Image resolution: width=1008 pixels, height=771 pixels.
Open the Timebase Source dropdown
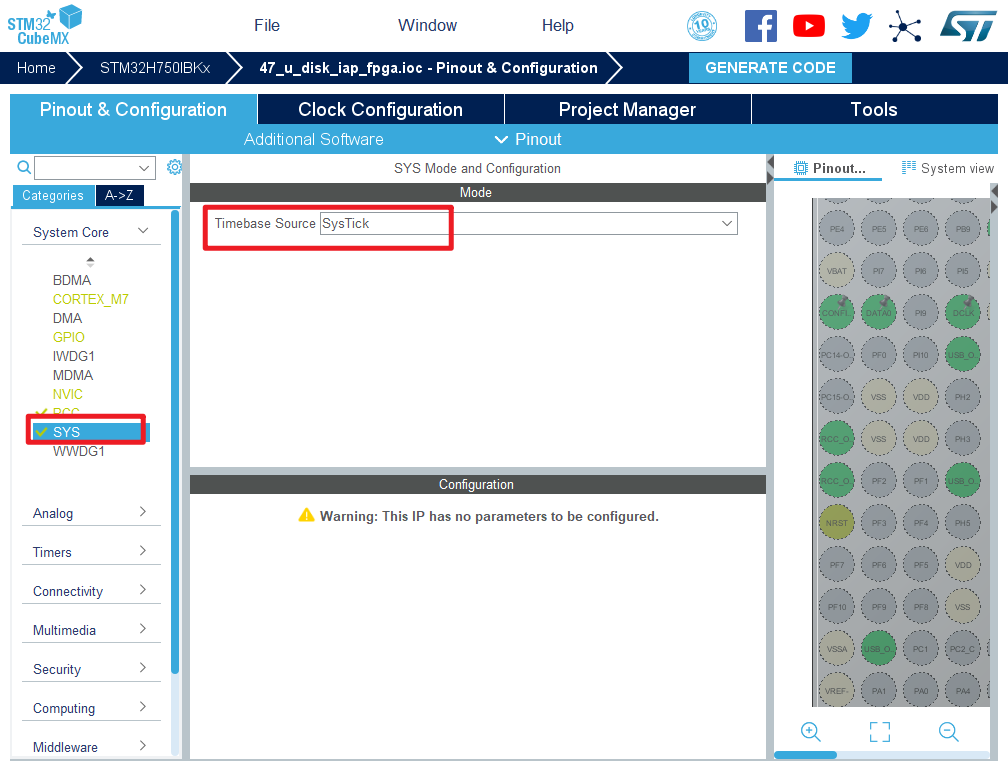coord(727,224)
